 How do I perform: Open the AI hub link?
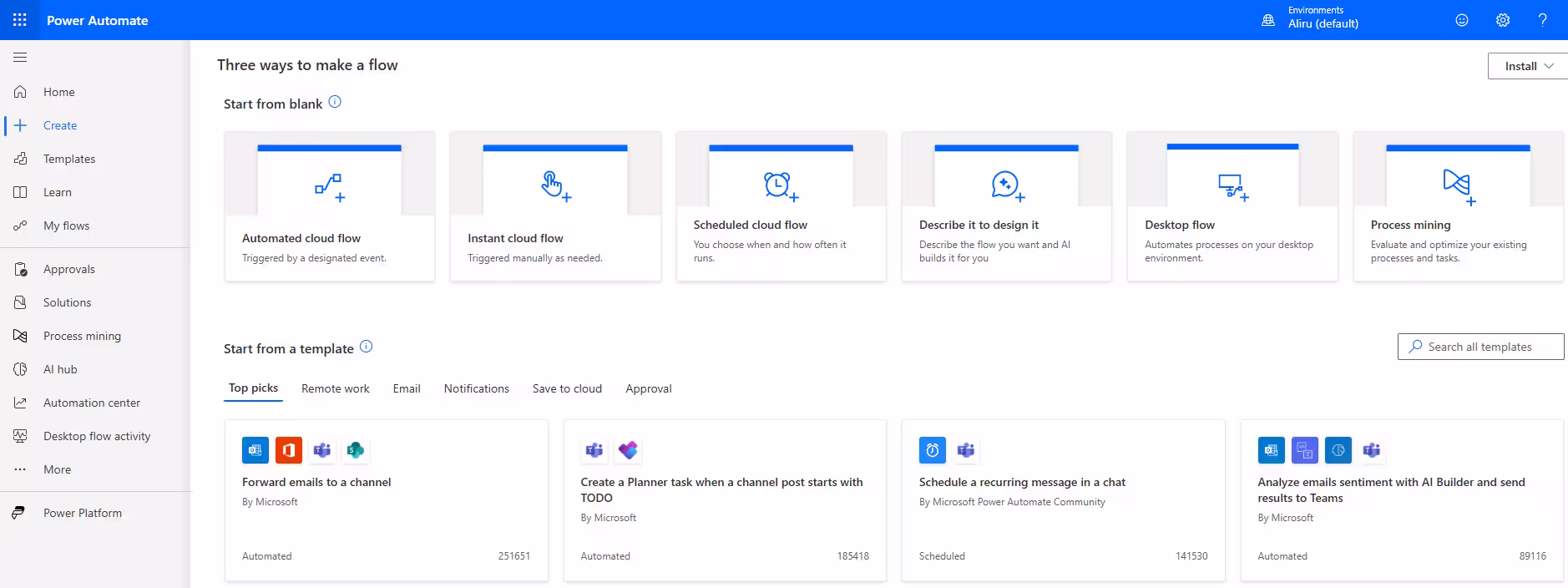click(60, 369)
